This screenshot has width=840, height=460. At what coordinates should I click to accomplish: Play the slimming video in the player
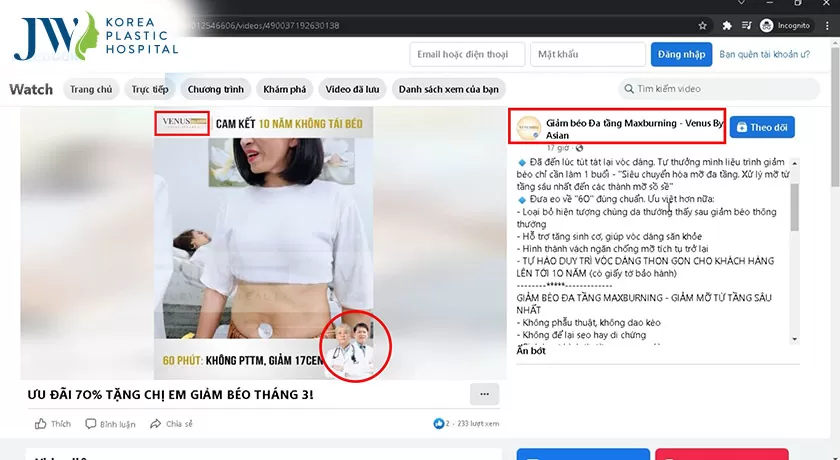[x=264, y=243]
